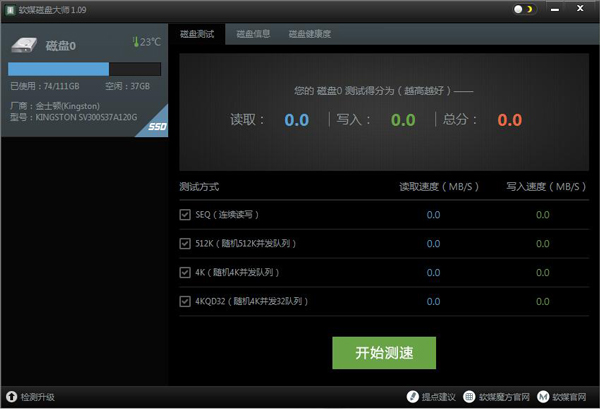Screen dimensions: 600x409
Task: Click the 23°C temperature reading
Action: coord(150,42)
